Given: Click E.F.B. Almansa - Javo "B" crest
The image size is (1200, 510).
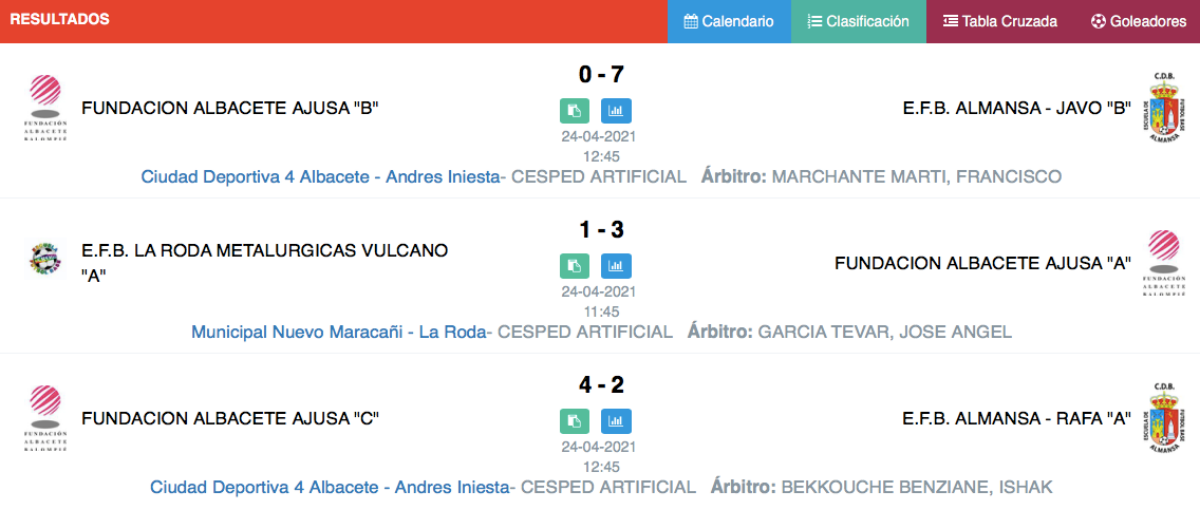Looking at the screenshot, I should (x=1163, y=109).
